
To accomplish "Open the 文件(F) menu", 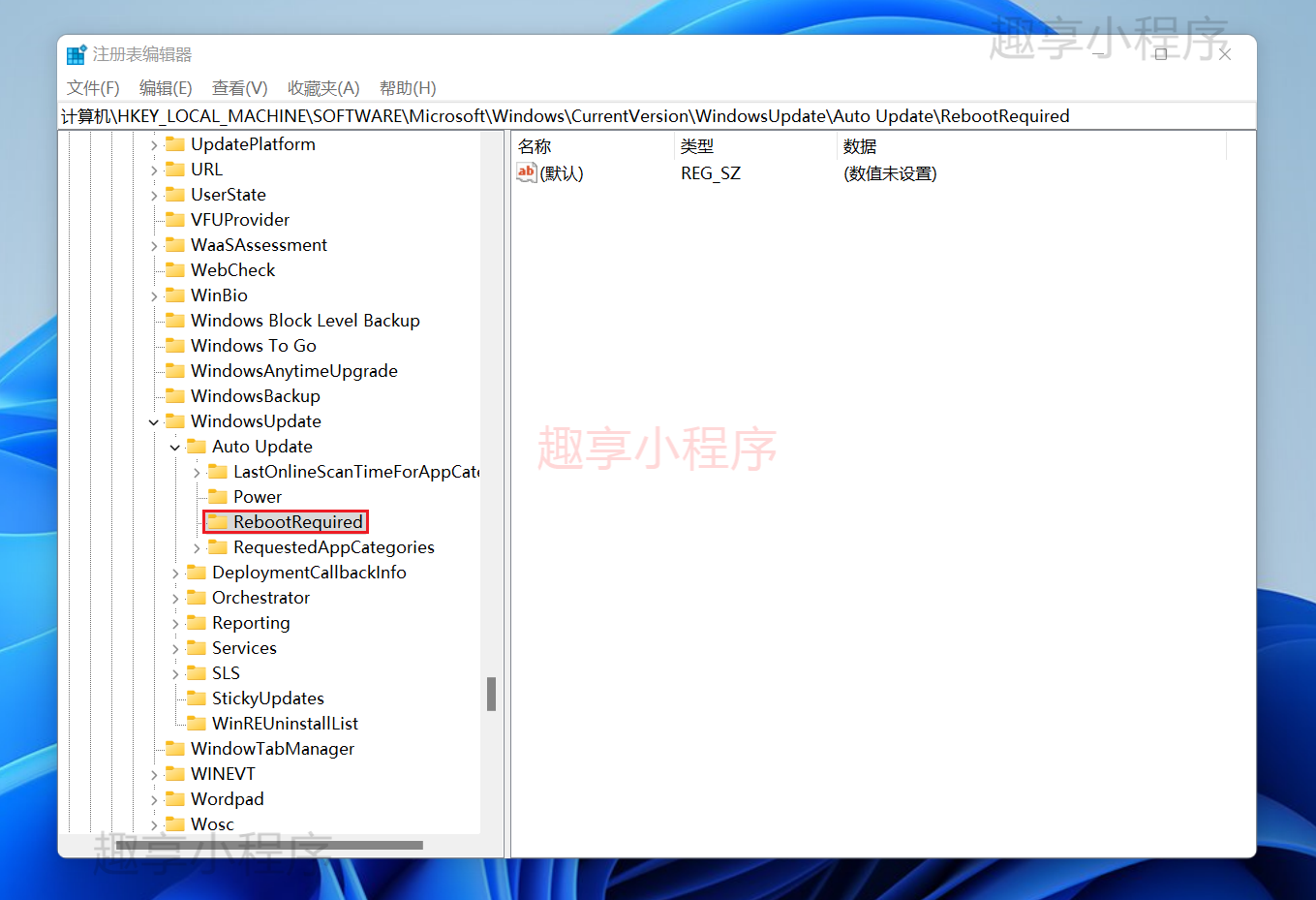I will (x=93, y=88).
